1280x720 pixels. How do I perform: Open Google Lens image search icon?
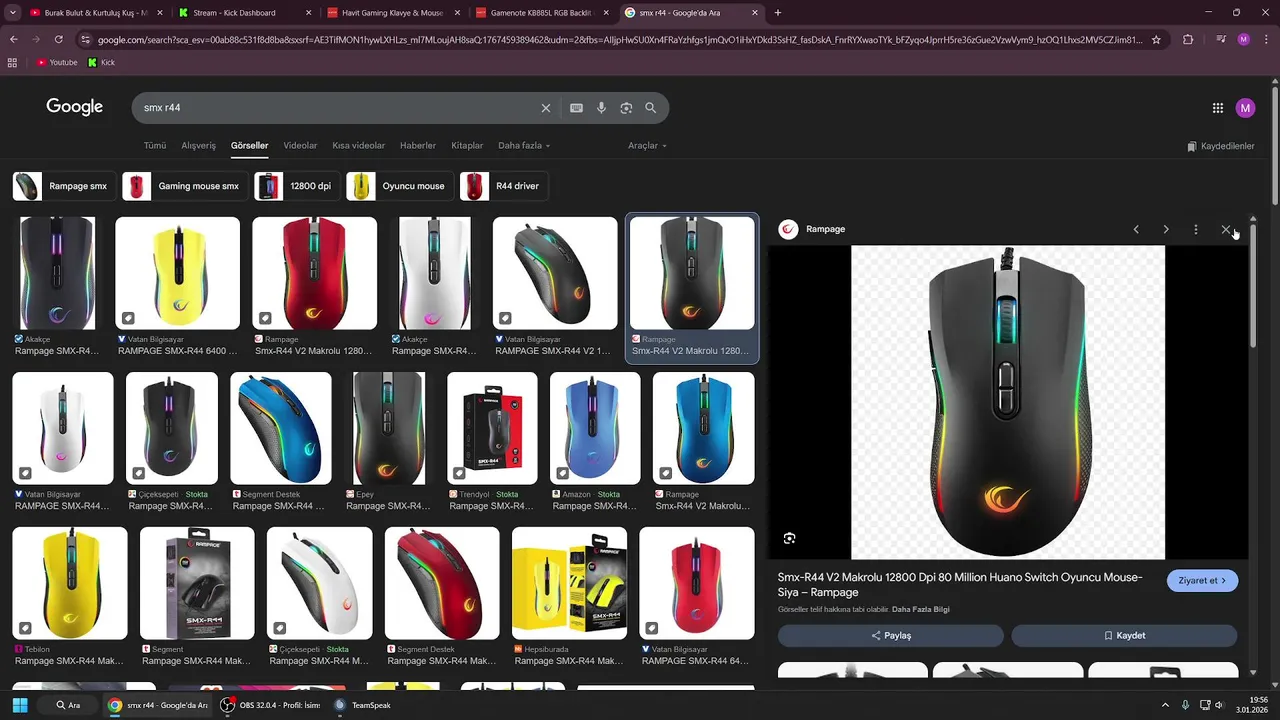tap(626, 108)
